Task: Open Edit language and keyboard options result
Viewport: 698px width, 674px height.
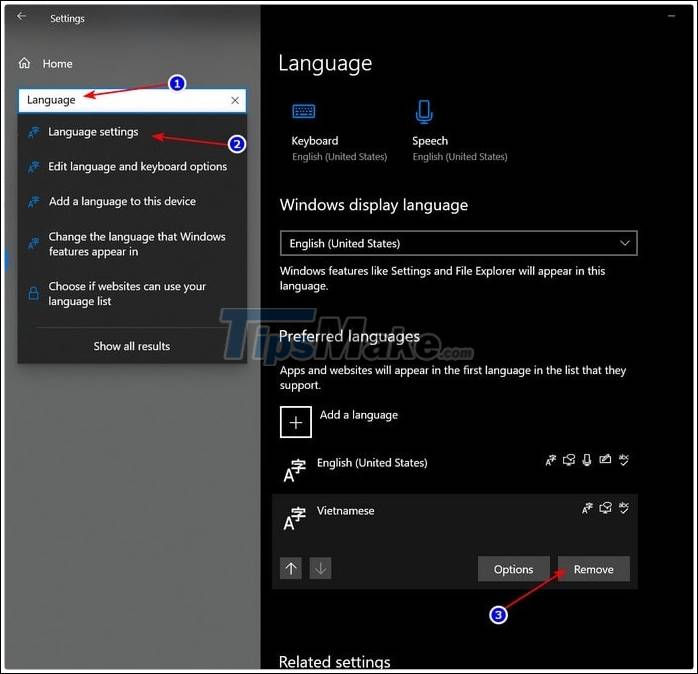Action: tap(132, 166)
